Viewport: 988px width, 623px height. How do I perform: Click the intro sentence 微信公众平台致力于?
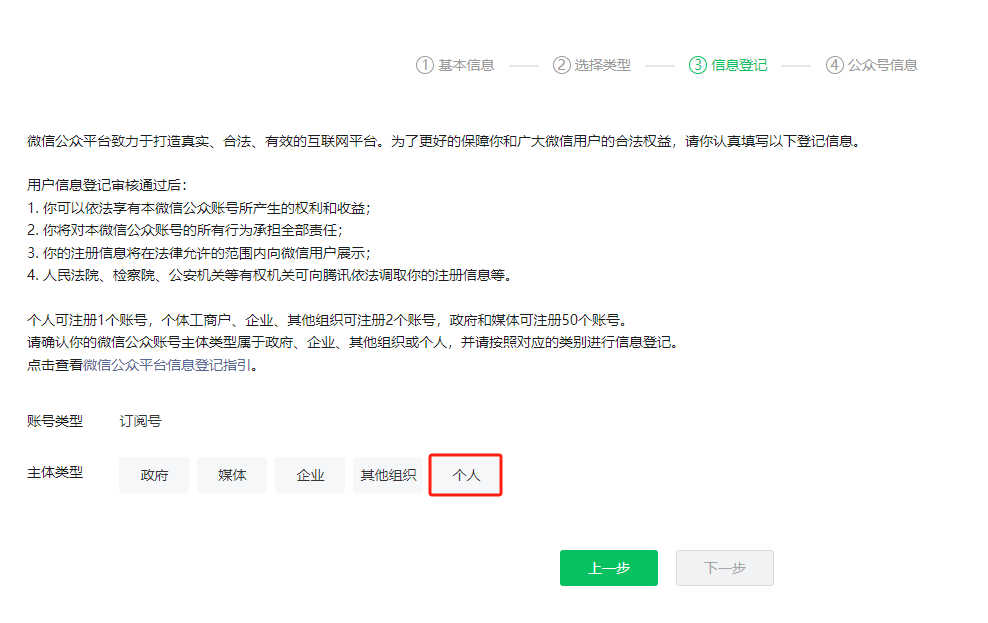444,141
